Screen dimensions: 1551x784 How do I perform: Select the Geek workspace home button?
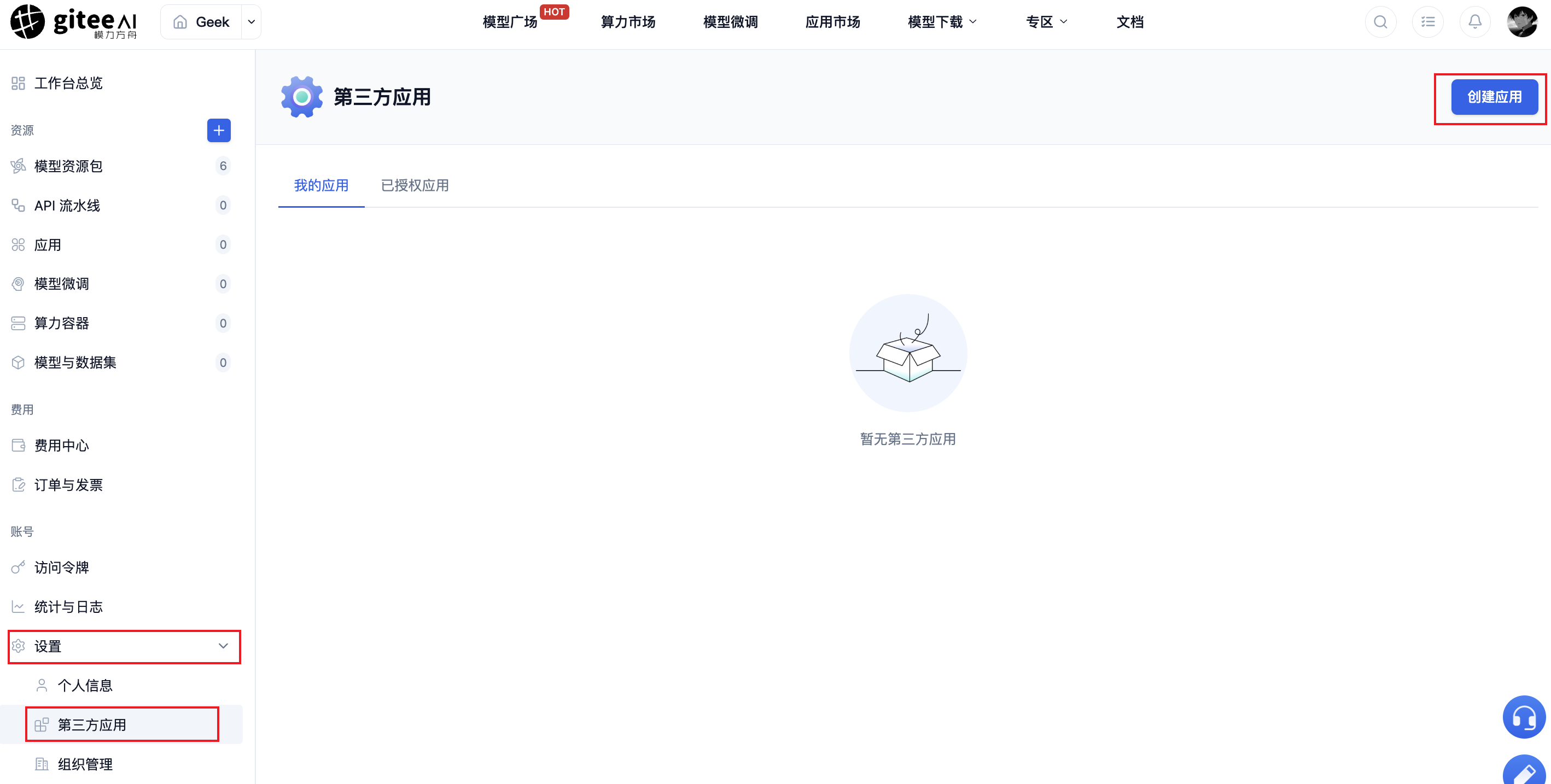click(202, 22)
